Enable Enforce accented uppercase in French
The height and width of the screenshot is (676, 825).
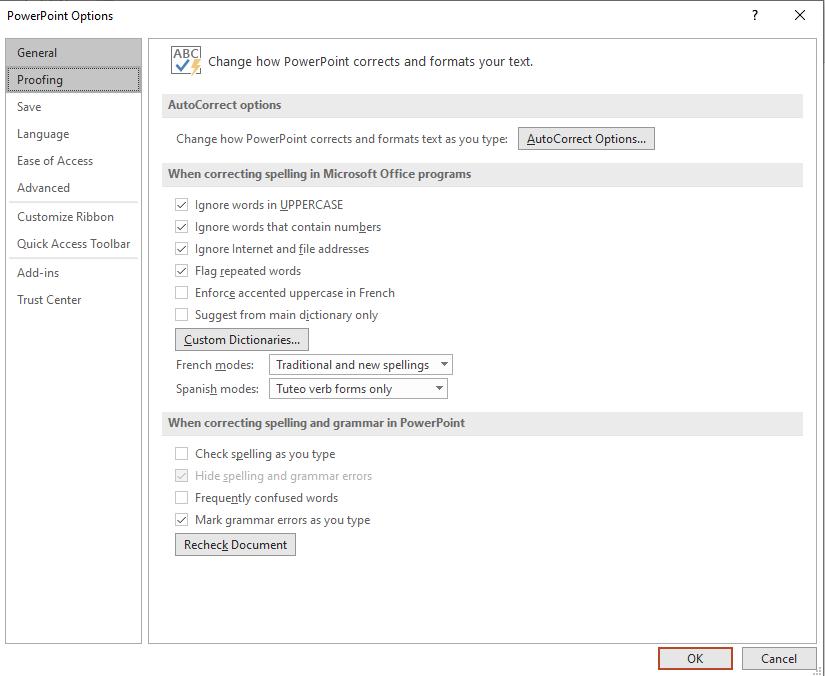(182, 293)
